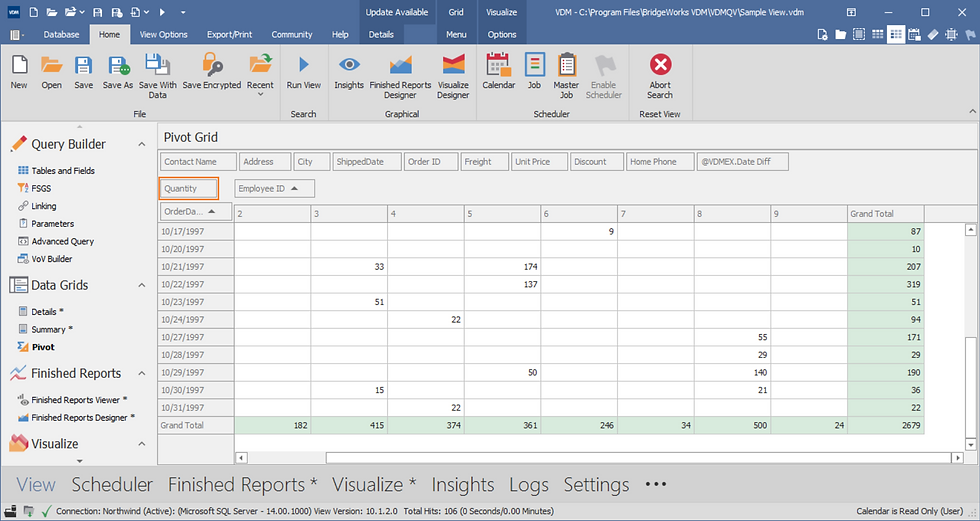Open Finished Reports Viewer in sidebar

click(x=72, y=400)
